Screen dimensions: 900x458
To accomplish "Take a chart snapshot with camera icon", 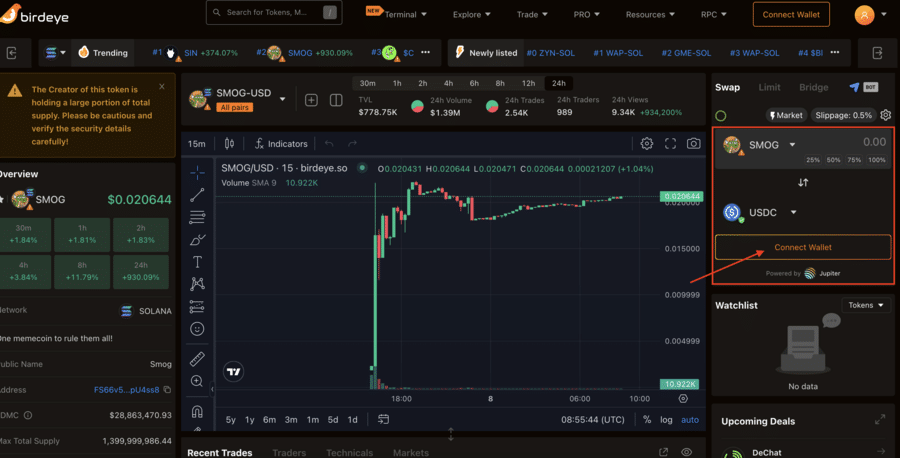I will (694, 144).
